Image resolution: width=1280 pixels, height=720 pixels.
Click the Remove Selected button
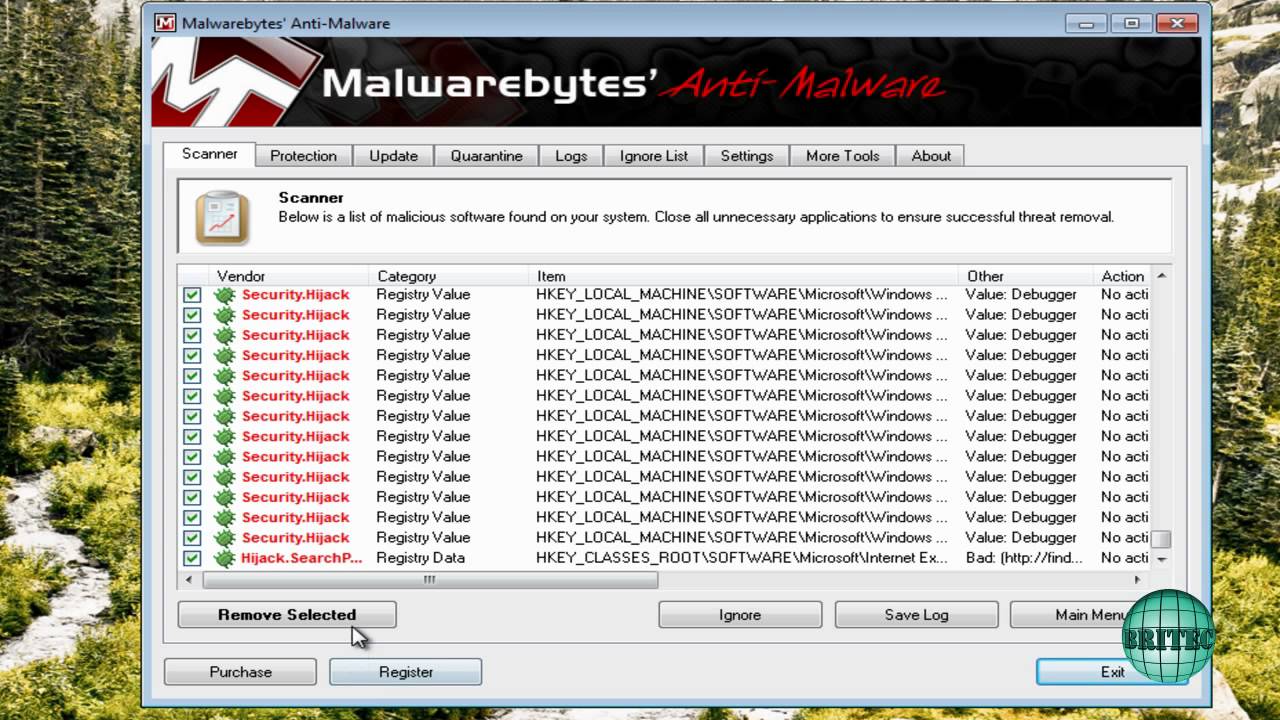tap(287, 615)
